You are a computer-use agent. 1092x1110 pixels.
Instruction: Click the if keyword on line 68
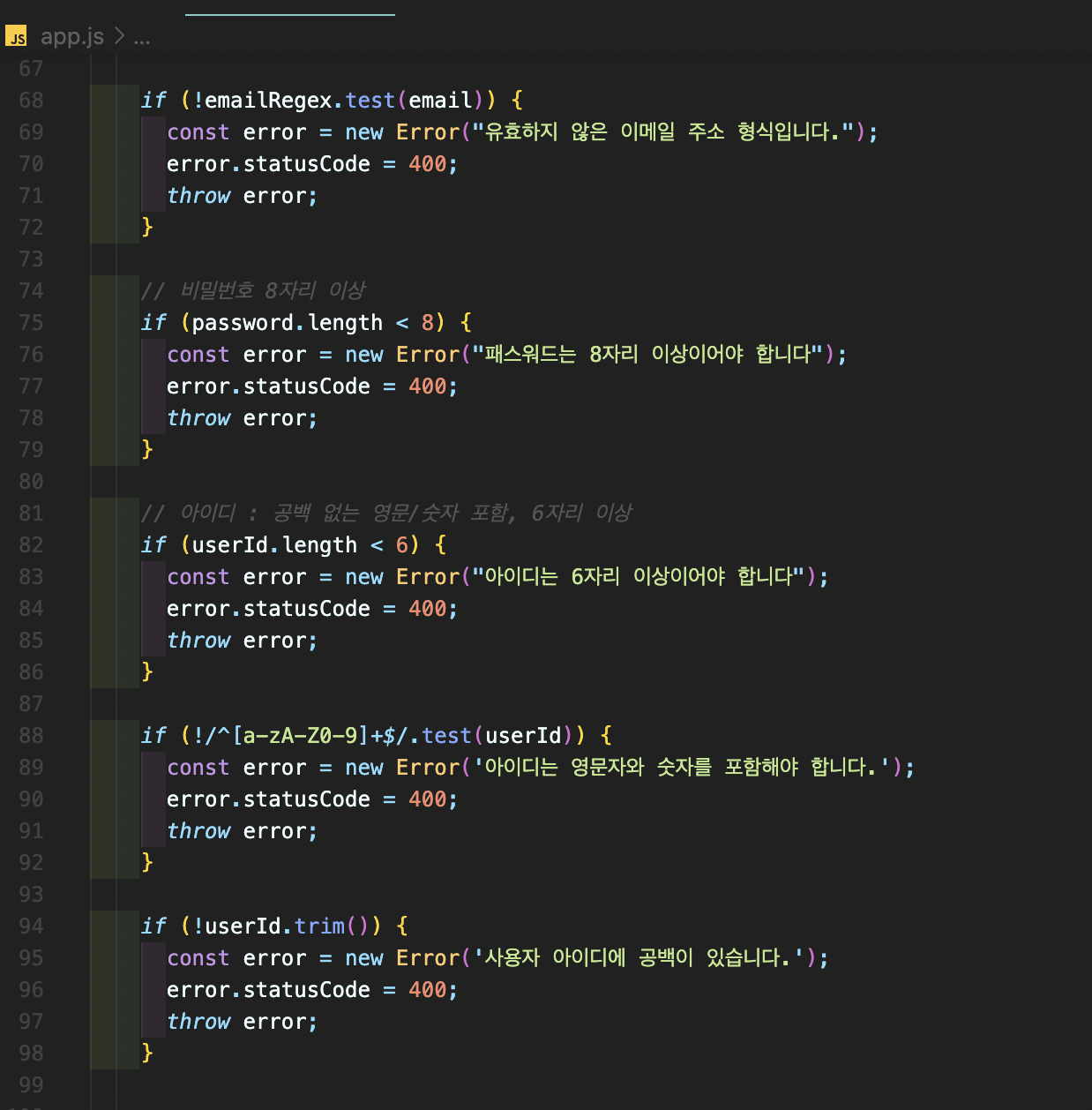click(x=153, y=101)
